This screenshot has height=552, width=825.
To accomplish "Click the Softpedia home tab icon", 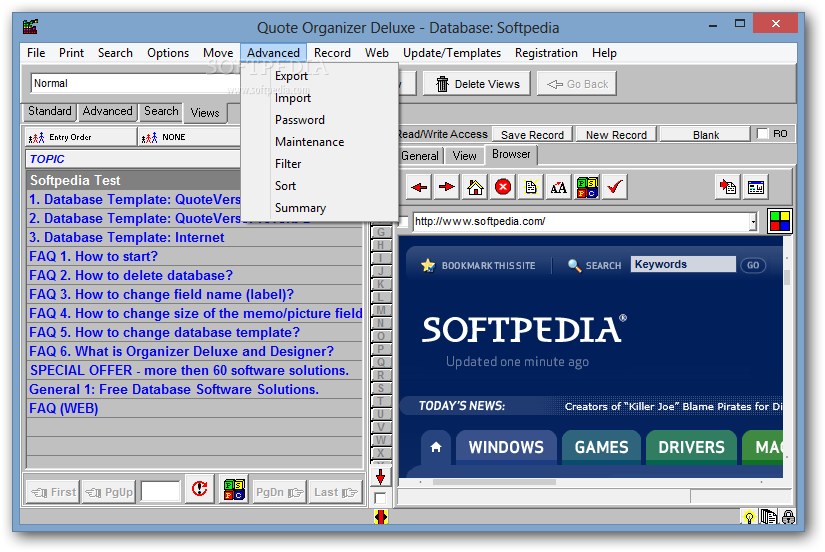I will [x=436, y=447].
